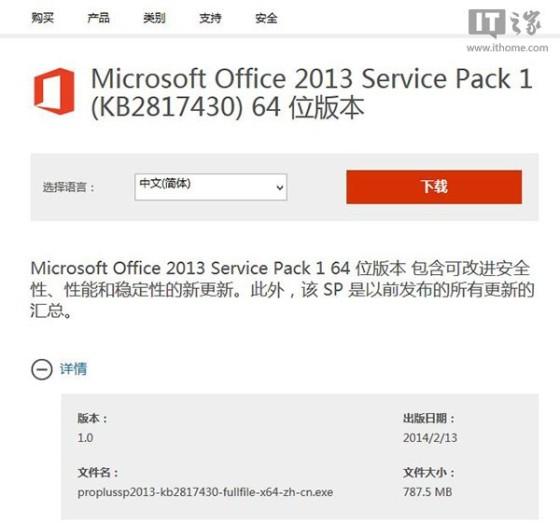Click the 787.5 MB file size value
This screenshot has height=524, width=560.
coord(428,492)
